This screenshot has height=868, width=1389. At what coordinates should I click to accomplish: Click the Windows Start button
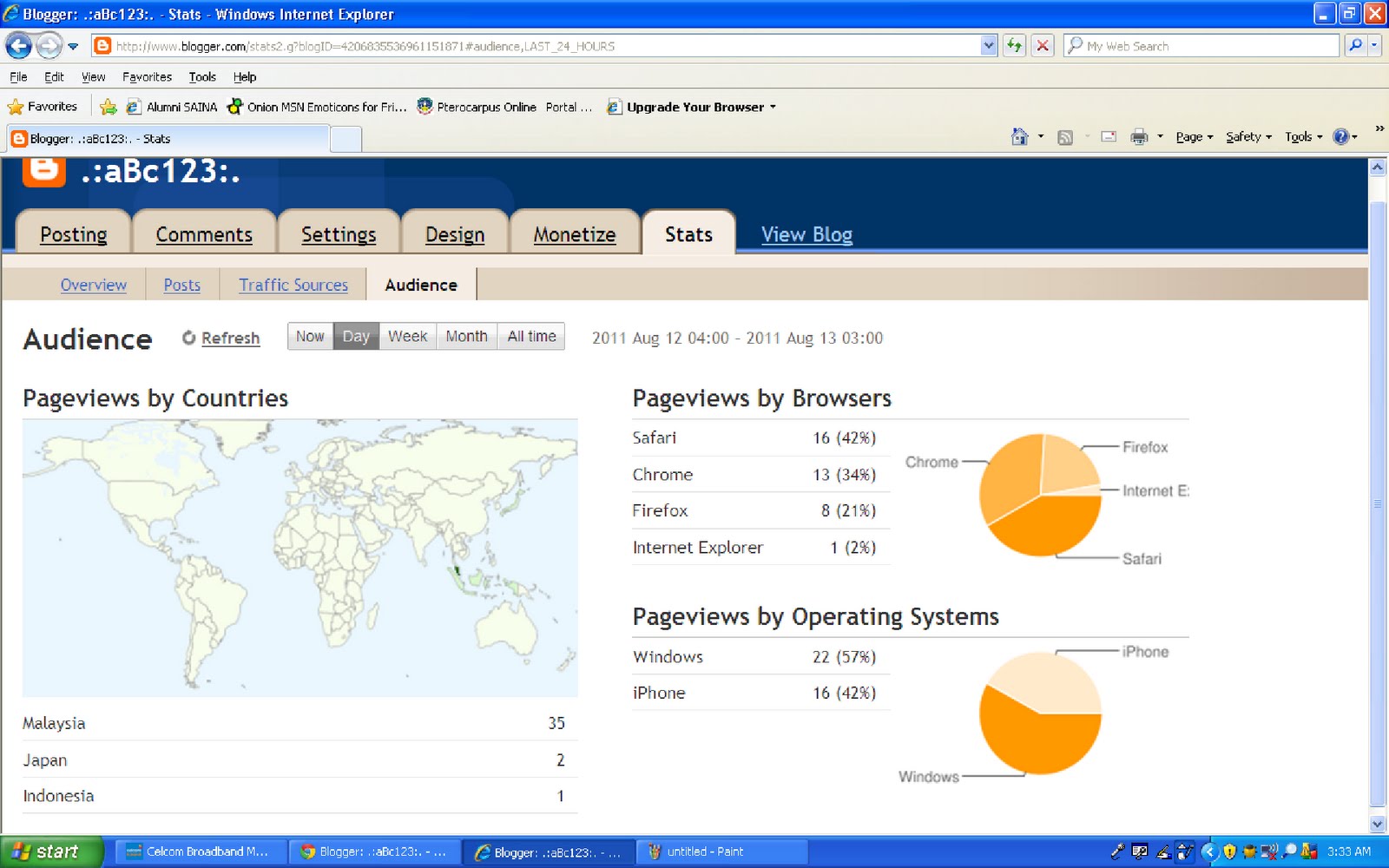pyautogui.click(x=51, y=852)
